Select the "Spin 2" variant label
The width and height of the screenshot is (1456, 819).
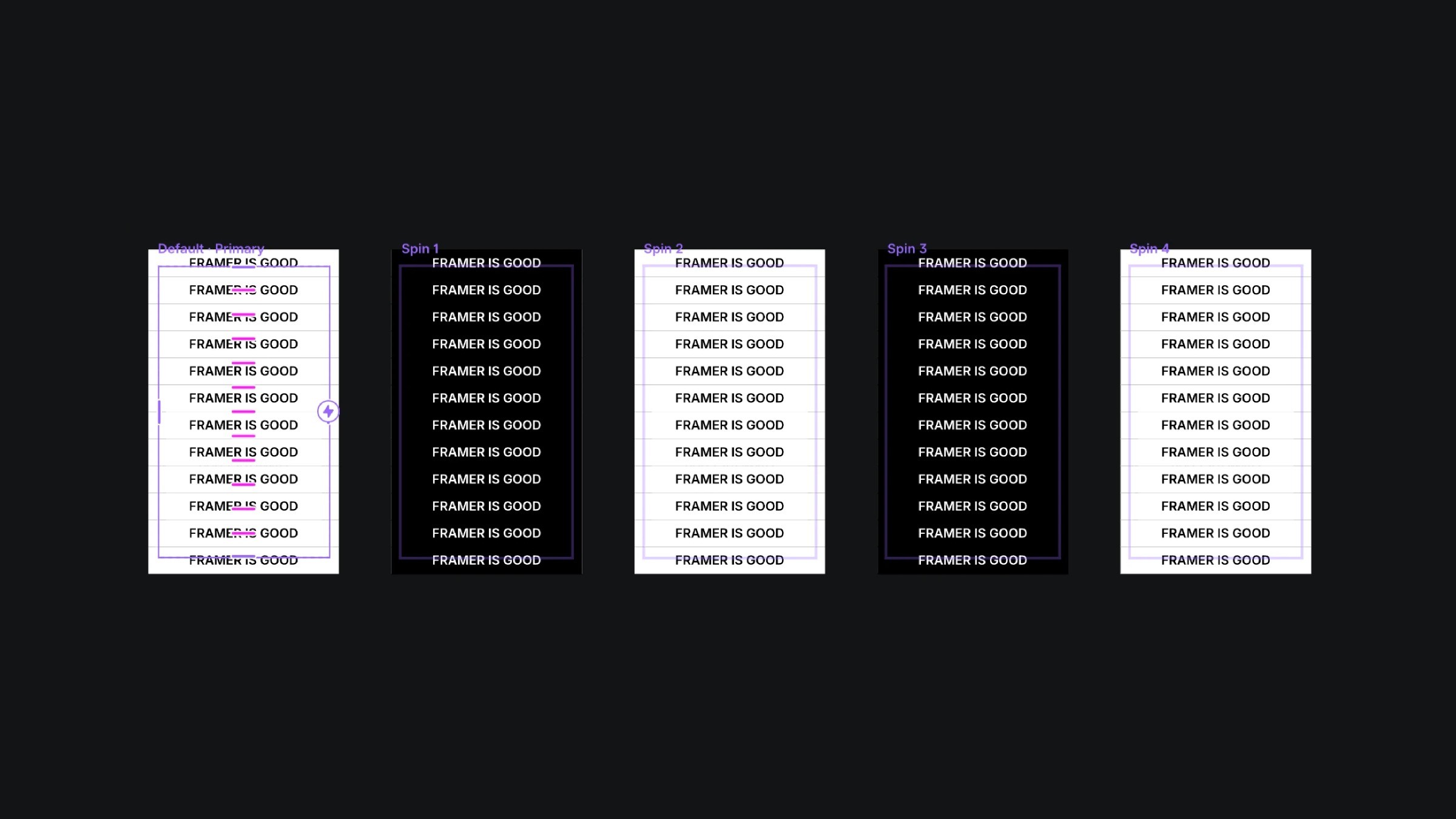pos(663,248)
